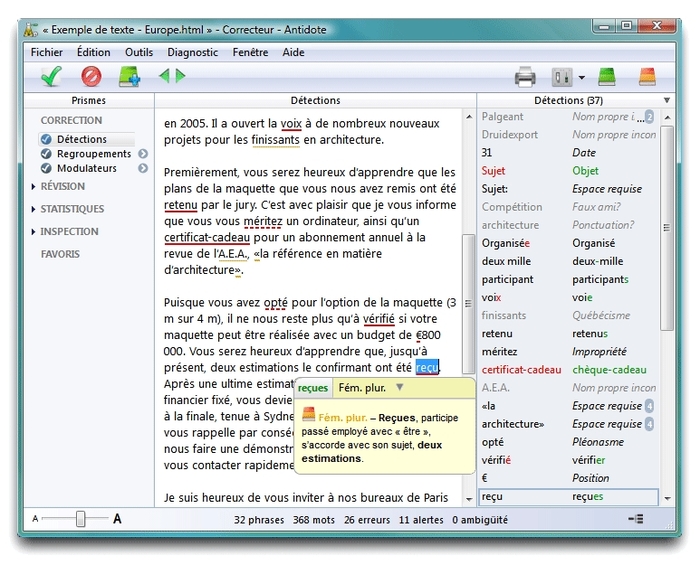Click the add to dictionary book icon
Screen dimensions: 700x565
tap(129, 76)
